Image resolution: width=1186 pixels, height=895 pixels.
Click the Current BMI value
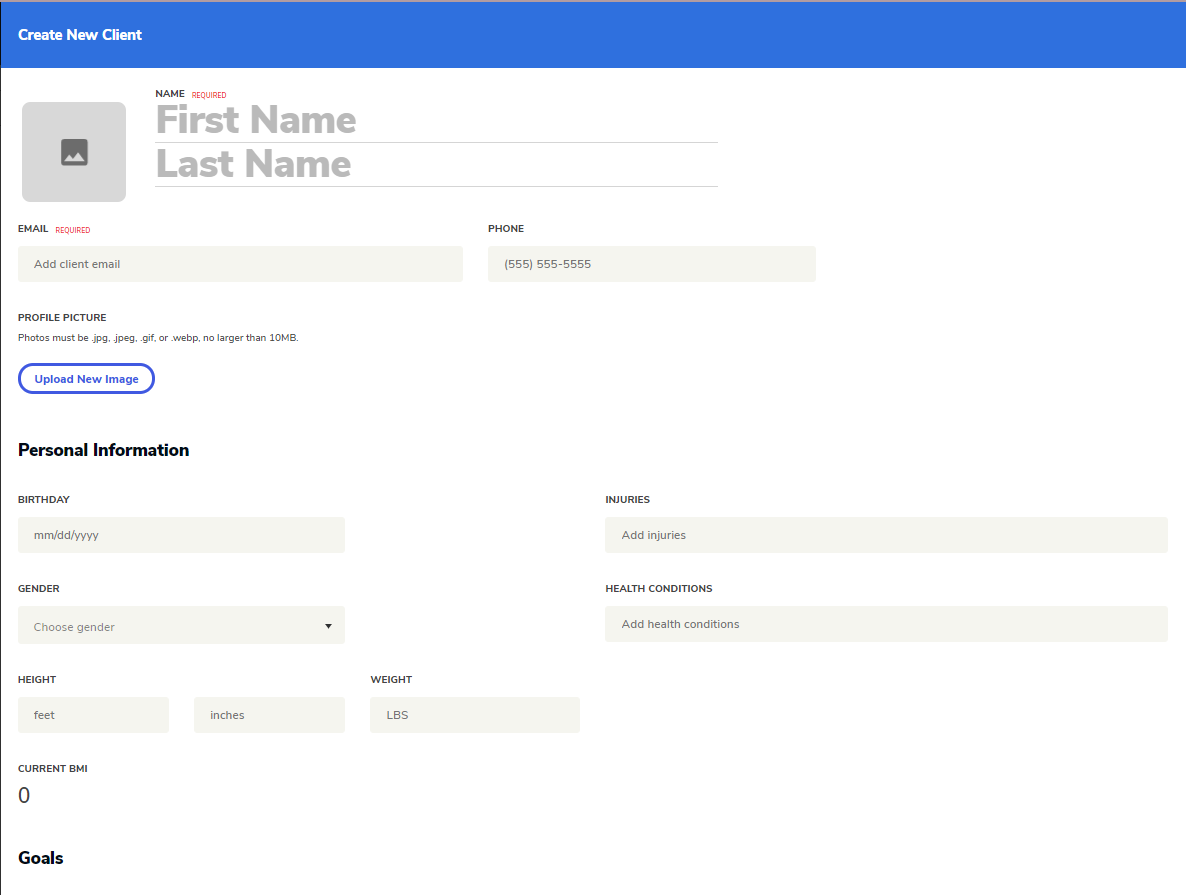click(x=24, y=796)
